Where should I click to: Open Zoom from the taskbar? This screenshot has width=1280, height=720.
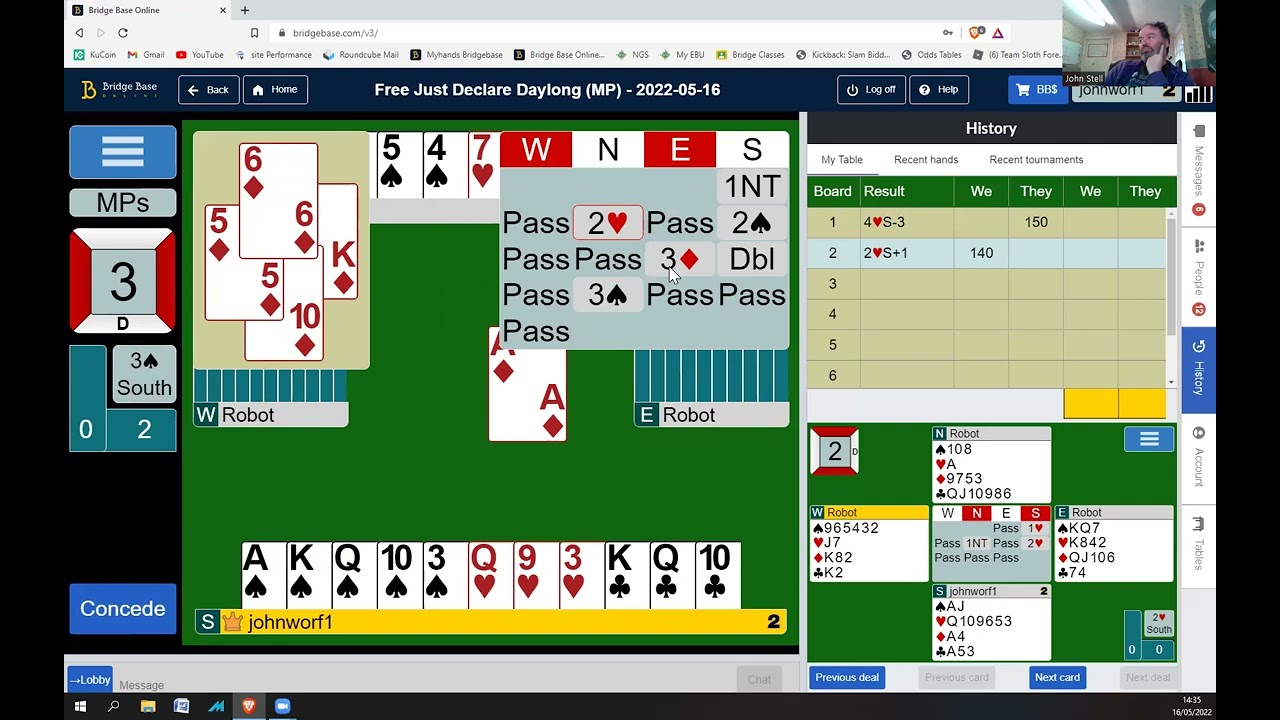click(x=282, y=706)
